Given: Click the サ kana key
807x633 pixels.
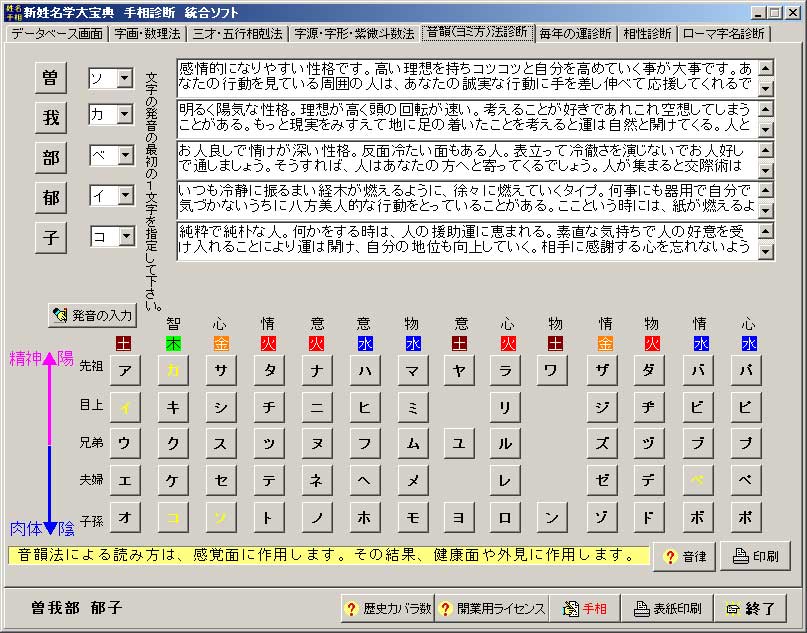Looking at the screenshot, I should pyautogui.click(x=221, y=370).
